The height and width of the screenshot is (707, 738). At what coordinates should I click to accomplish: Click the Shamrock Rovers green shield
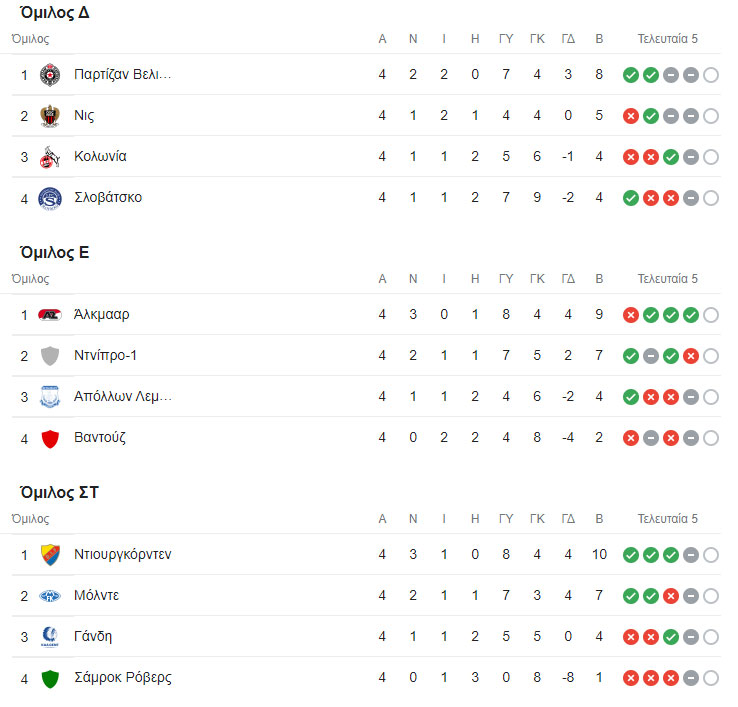click(x=49, y=678)
